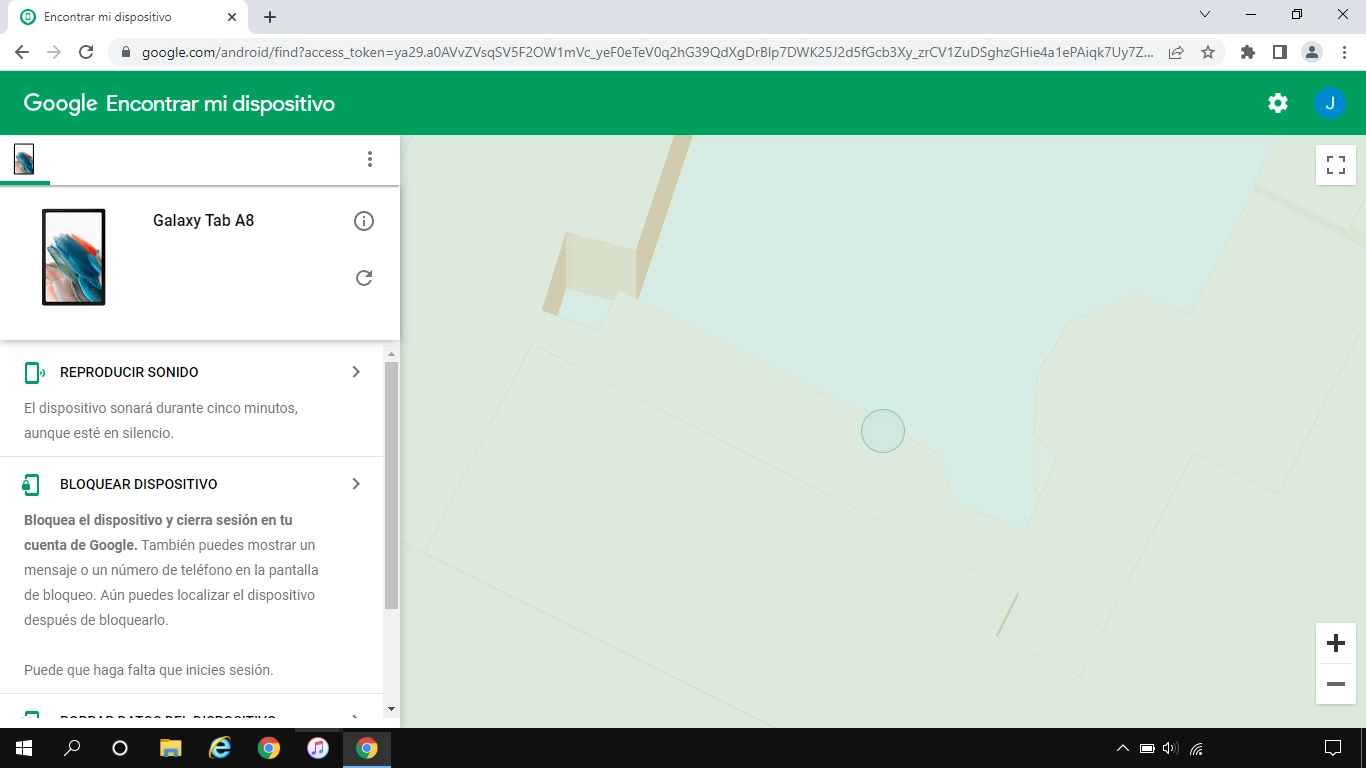Enter fullscreen map view

[x=1335, y=164]
